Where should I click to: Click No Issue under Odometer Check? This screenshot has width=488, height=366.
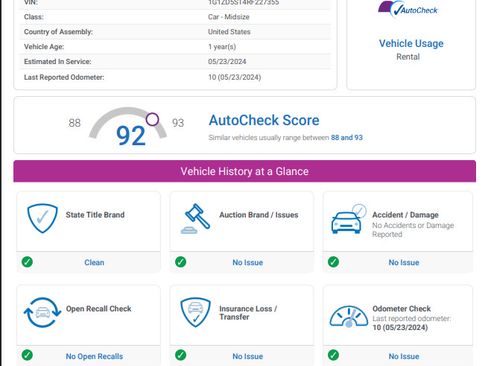click(404, 356)
